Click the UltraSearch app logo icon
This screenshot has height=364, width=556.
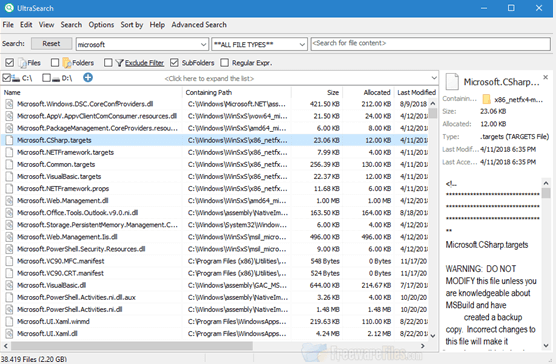(9, 8)
